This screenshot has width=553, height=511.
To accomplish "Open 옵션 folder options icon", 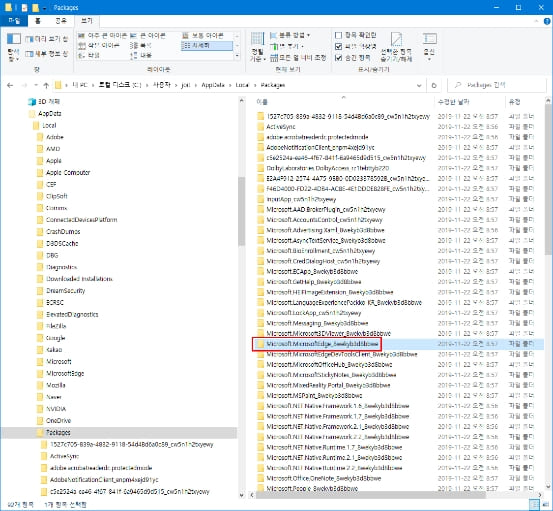I will click(x=429, y=39).
